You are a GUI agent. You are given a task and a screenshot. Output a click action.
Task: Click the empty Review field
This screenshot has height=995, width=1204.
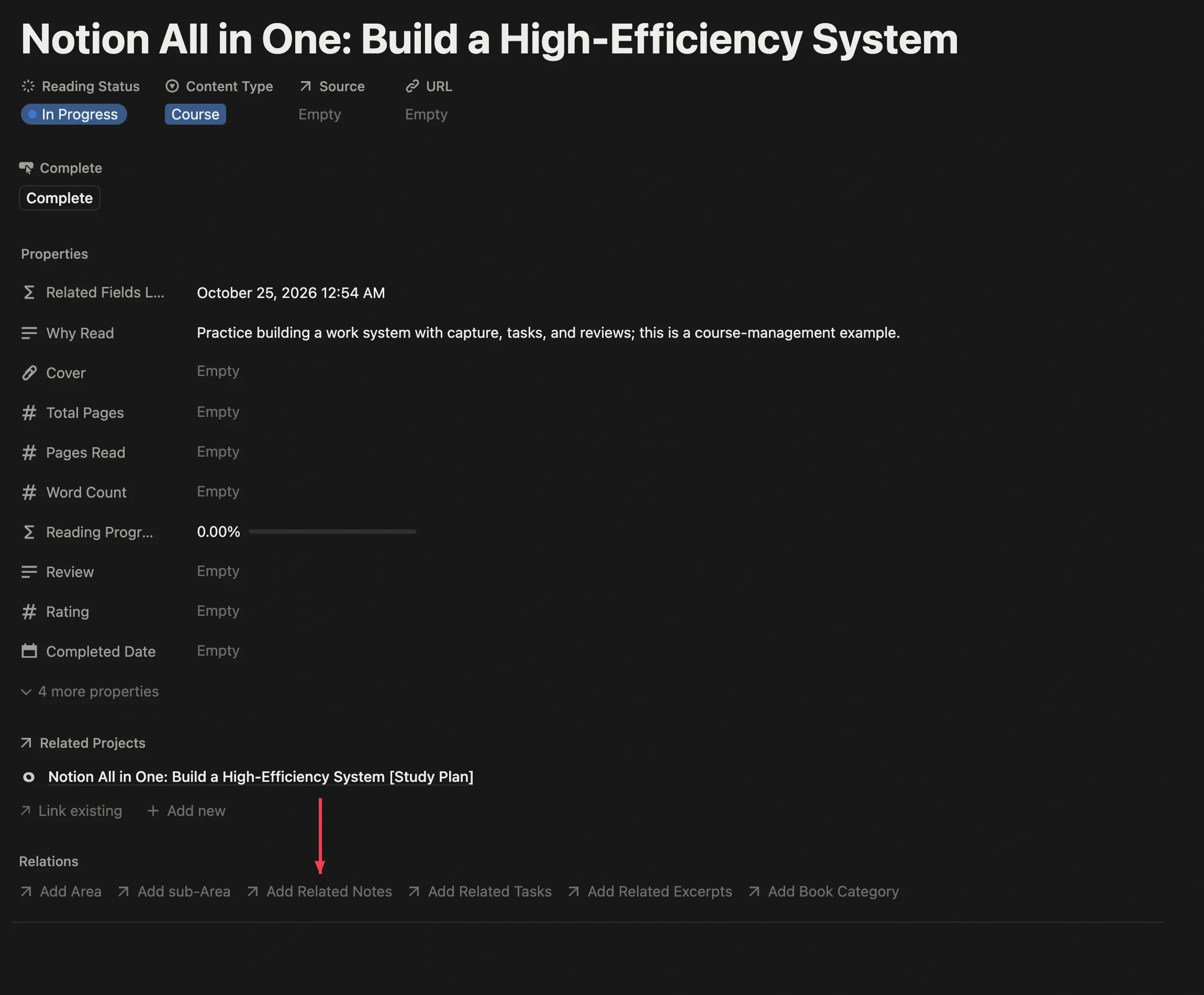click(x=218, y=571)
